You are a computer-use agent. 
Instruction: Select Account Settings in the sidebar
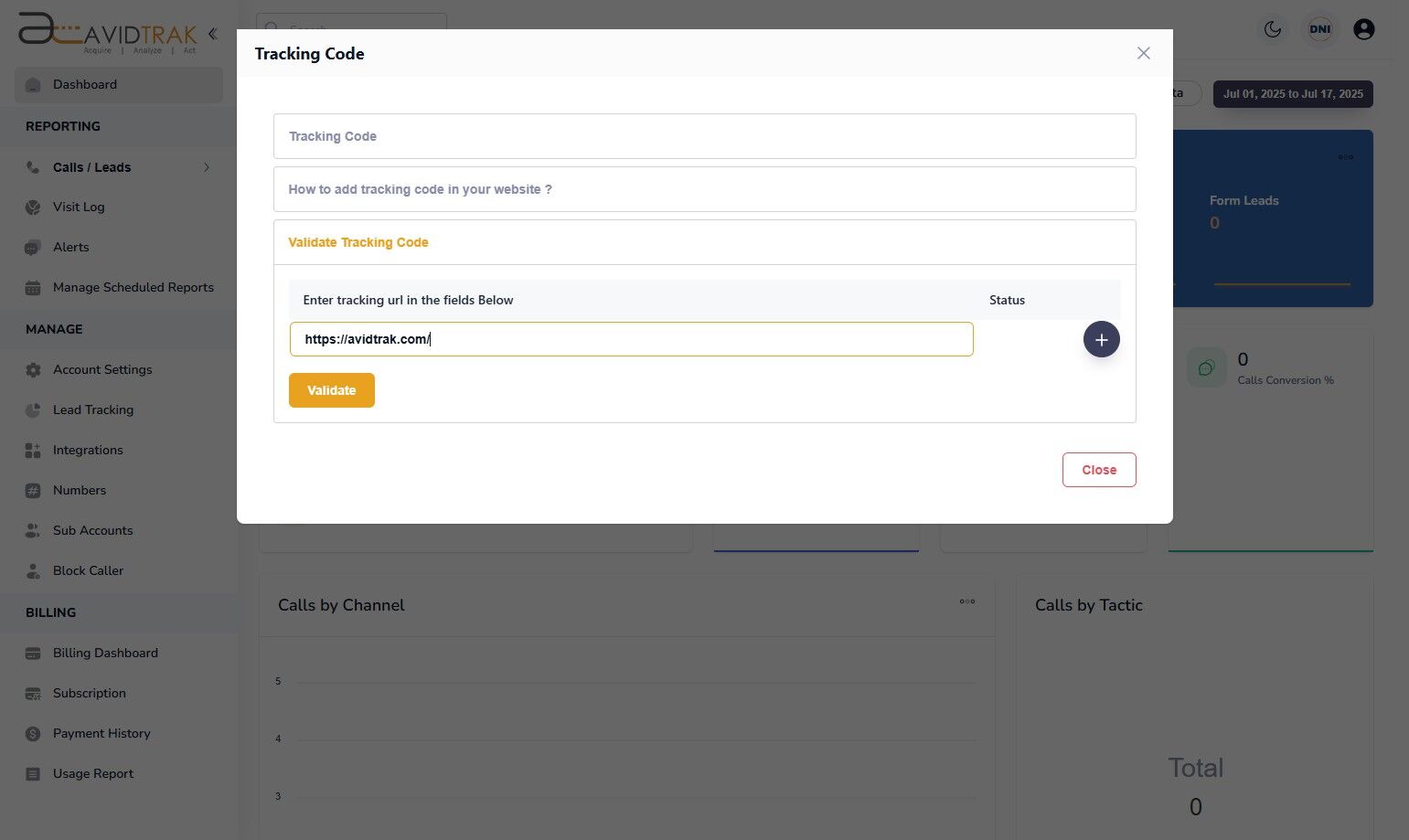coord(102,369)
